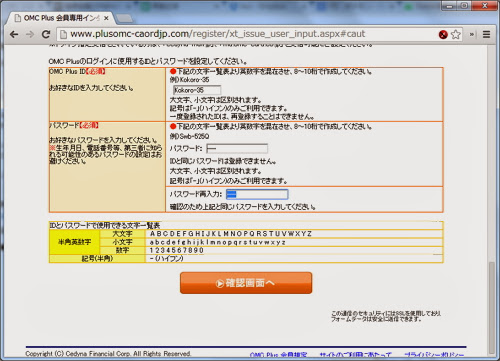Click the 記号(半角) label cell
This screenshot has width=500, height=361.
(x=97, y=259)
